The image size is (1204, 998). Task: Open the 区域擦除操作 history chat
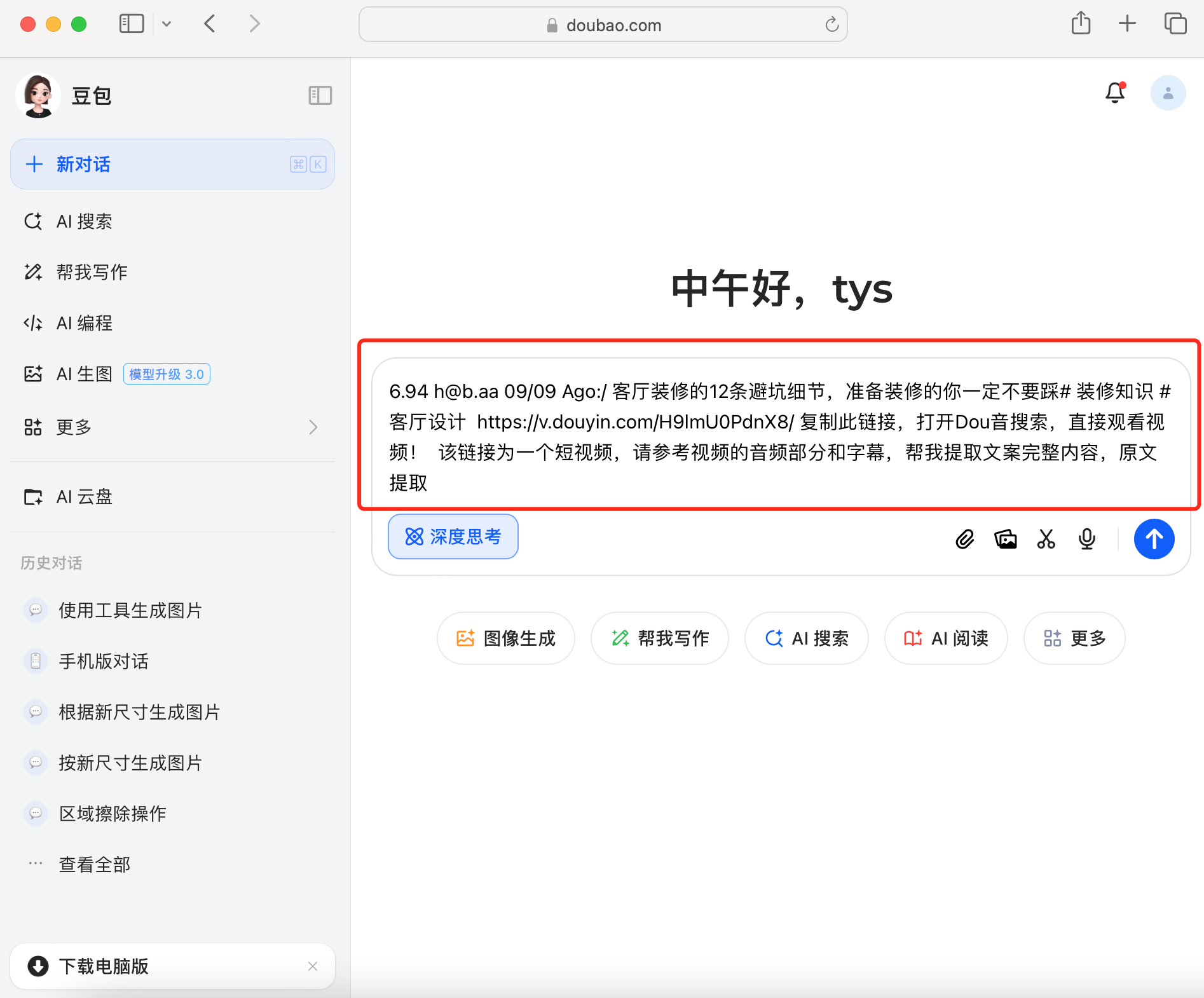coord(172,814)
